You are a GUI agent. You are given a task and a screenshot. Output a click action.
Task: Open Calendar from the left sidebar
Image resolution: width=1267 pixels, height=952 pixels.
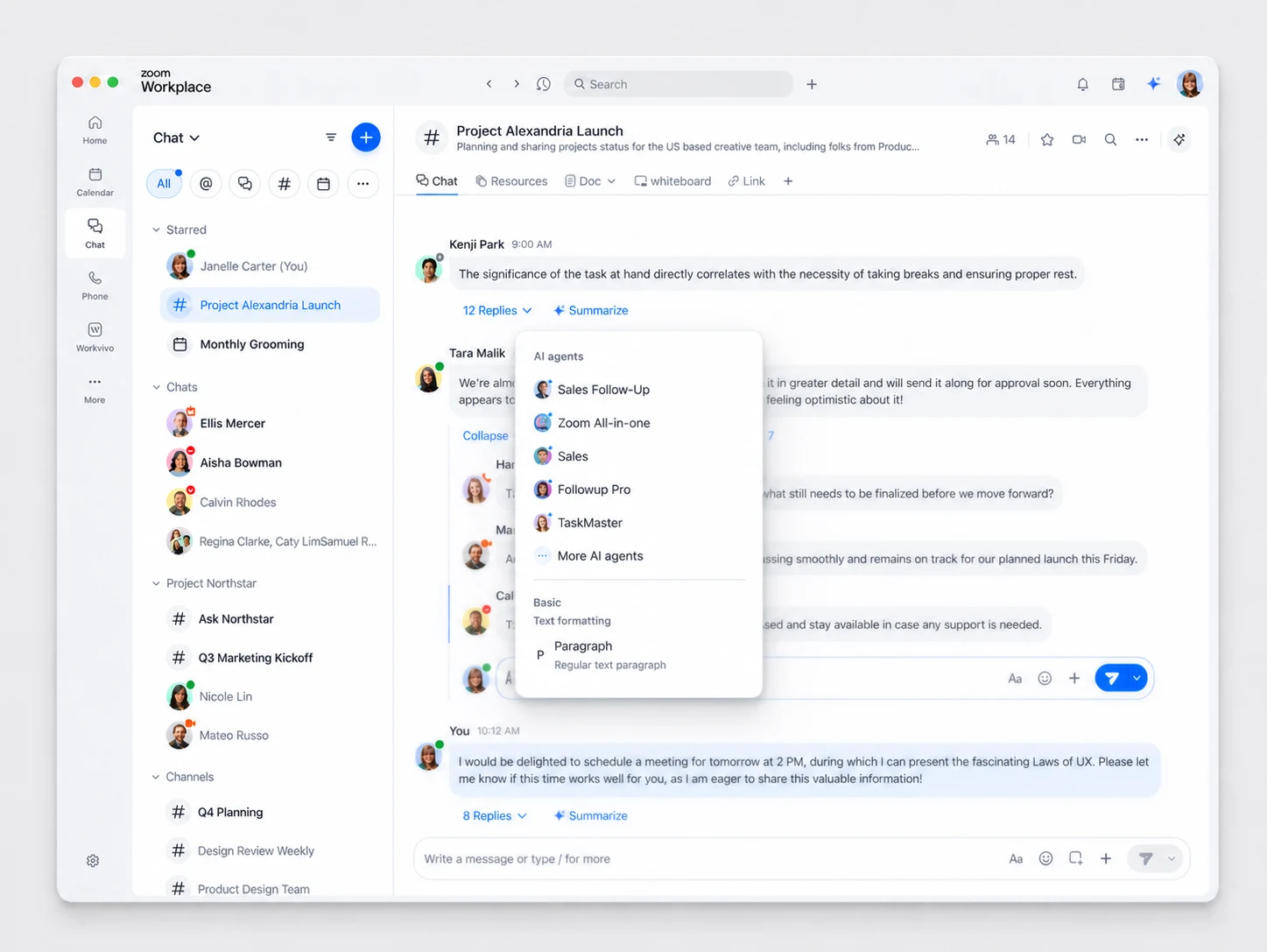(x=95, y=181)
